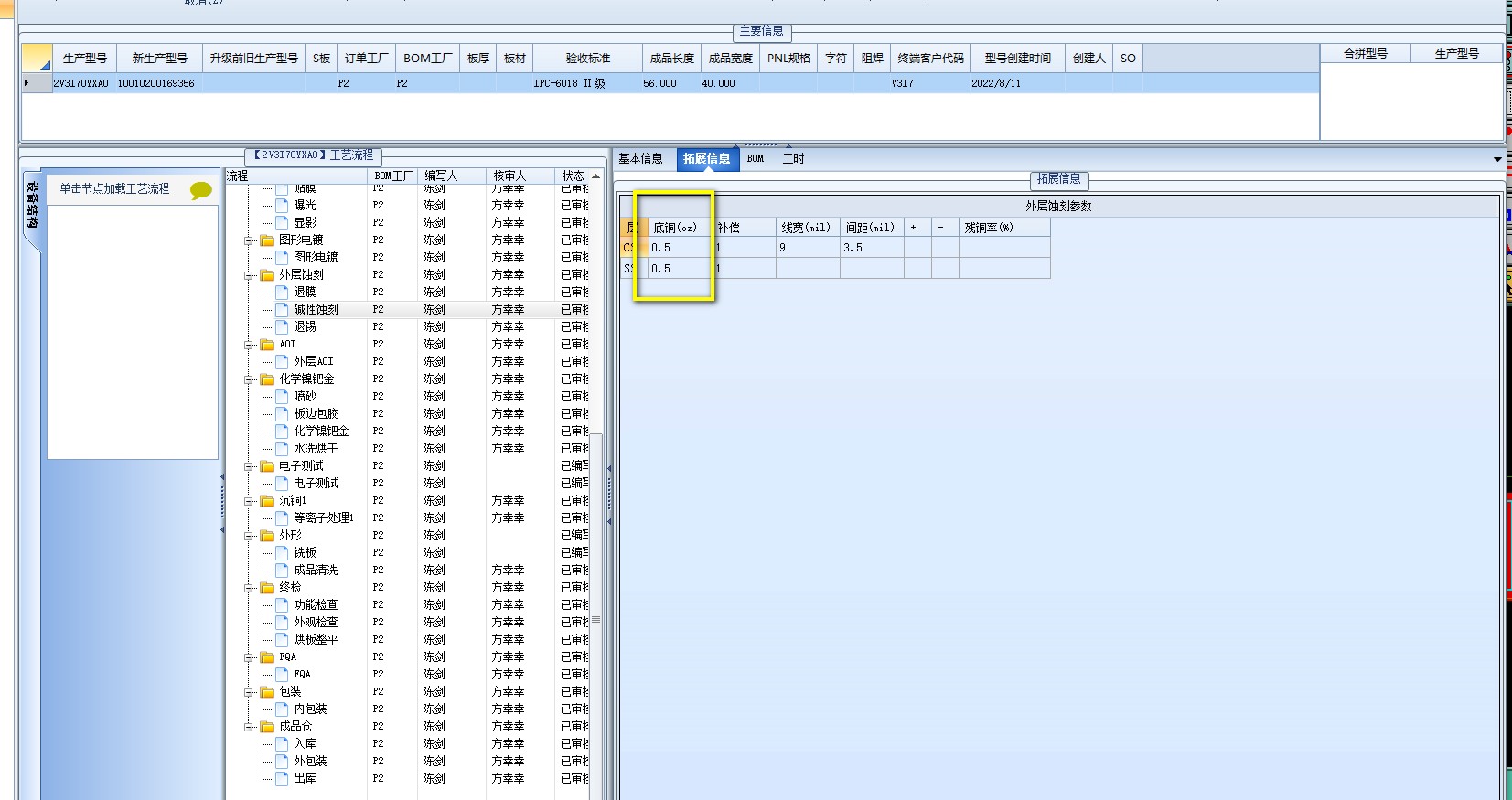The height and width of the screenshot is (800, 1512).
Task: Click the 单击节点加载工艺流程 label
Action: click(114, 189)
